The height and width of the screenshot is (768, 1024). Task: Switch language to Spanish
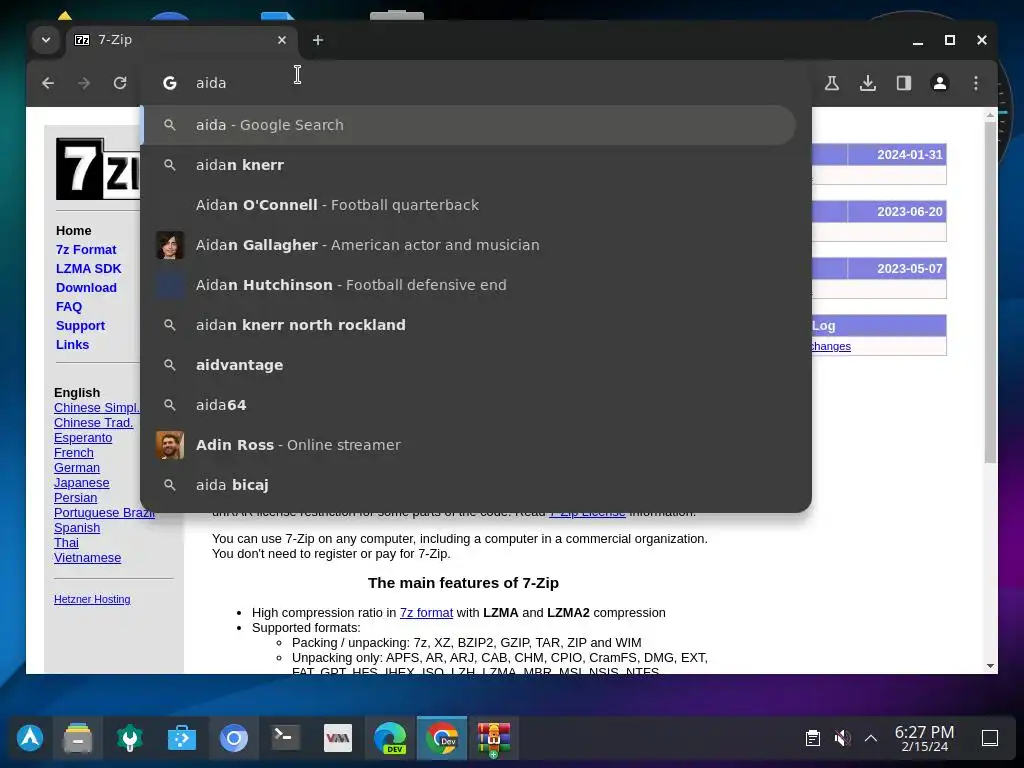76,528
